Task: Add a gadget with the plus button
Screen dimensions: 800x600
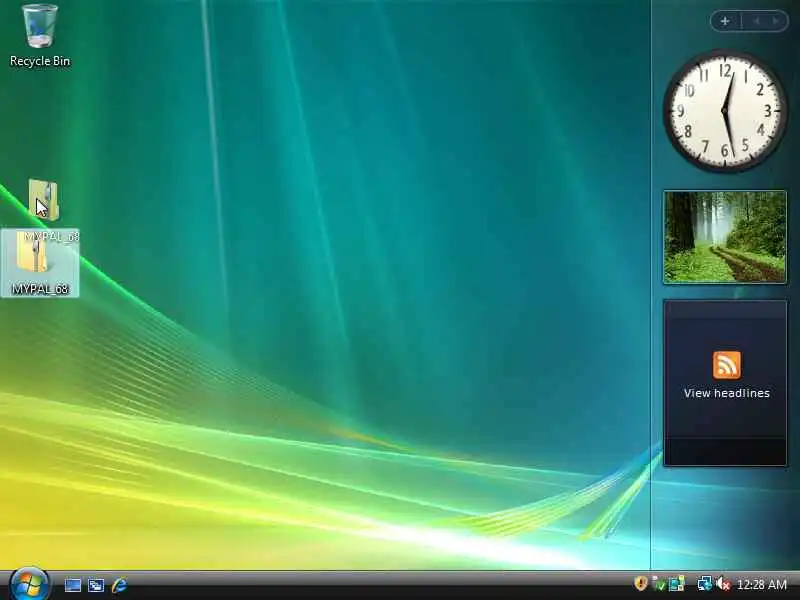Action: 725,21
